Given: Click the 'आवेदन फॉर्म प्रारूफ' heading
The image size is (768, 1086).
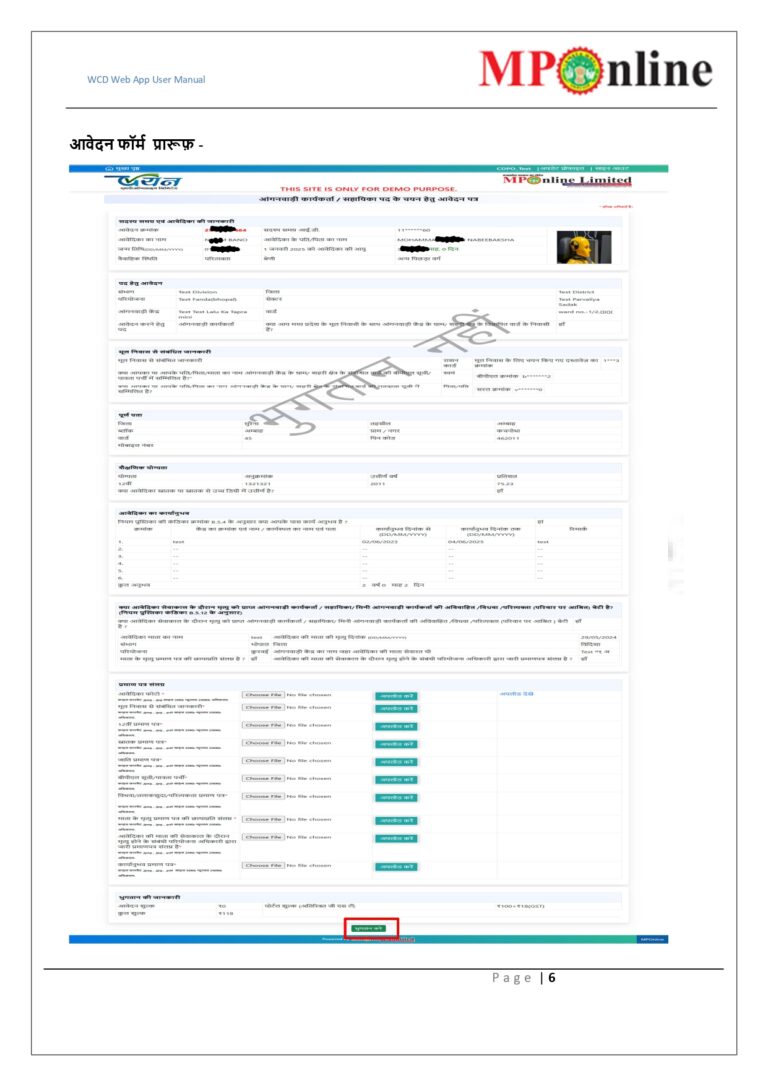Looking at the screenshot, I should (132, 144).
